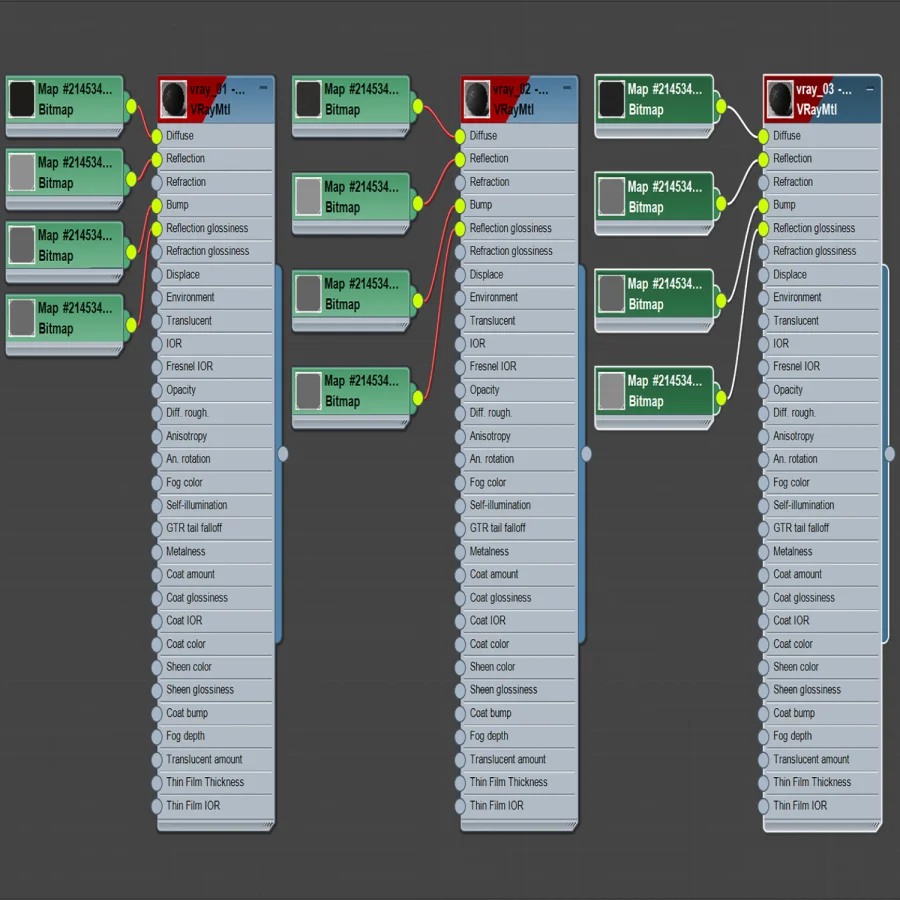Click the vray_03 material sphere preview thumbnail

pyautogui.click(x=780, y=99)
